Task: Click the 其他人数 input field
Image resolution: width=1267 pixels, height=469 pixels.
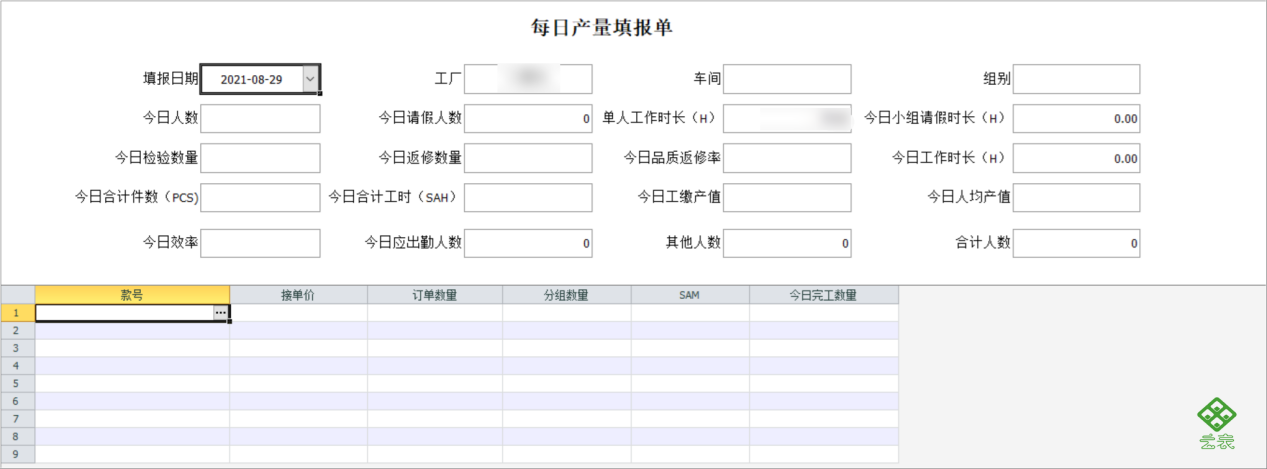Action: pos(787,243)
